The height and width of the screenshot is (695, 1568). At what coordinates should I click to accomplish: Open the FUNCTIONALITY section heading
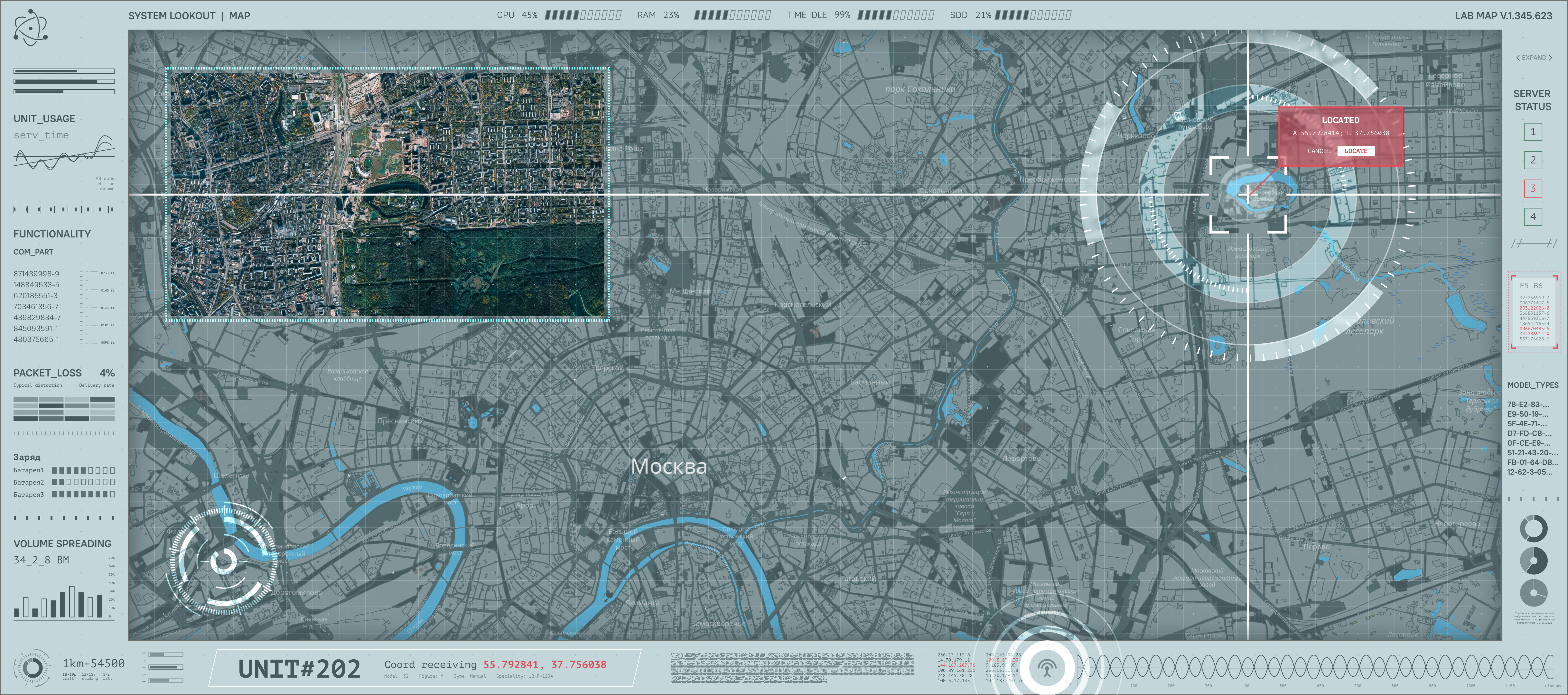52,234
